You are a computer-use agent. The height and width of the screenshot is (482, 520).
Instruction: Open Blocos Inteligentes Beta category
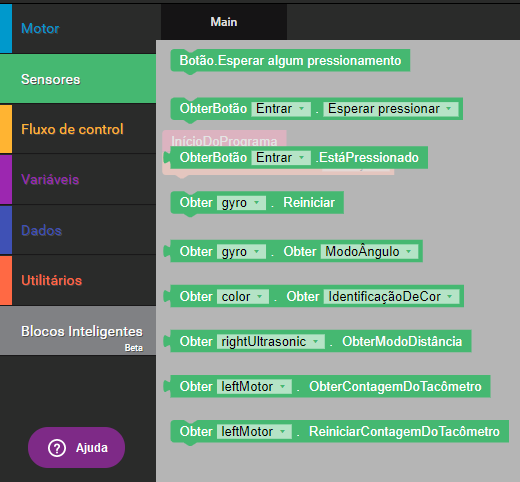pyautogui.click(x=78, y=331)
